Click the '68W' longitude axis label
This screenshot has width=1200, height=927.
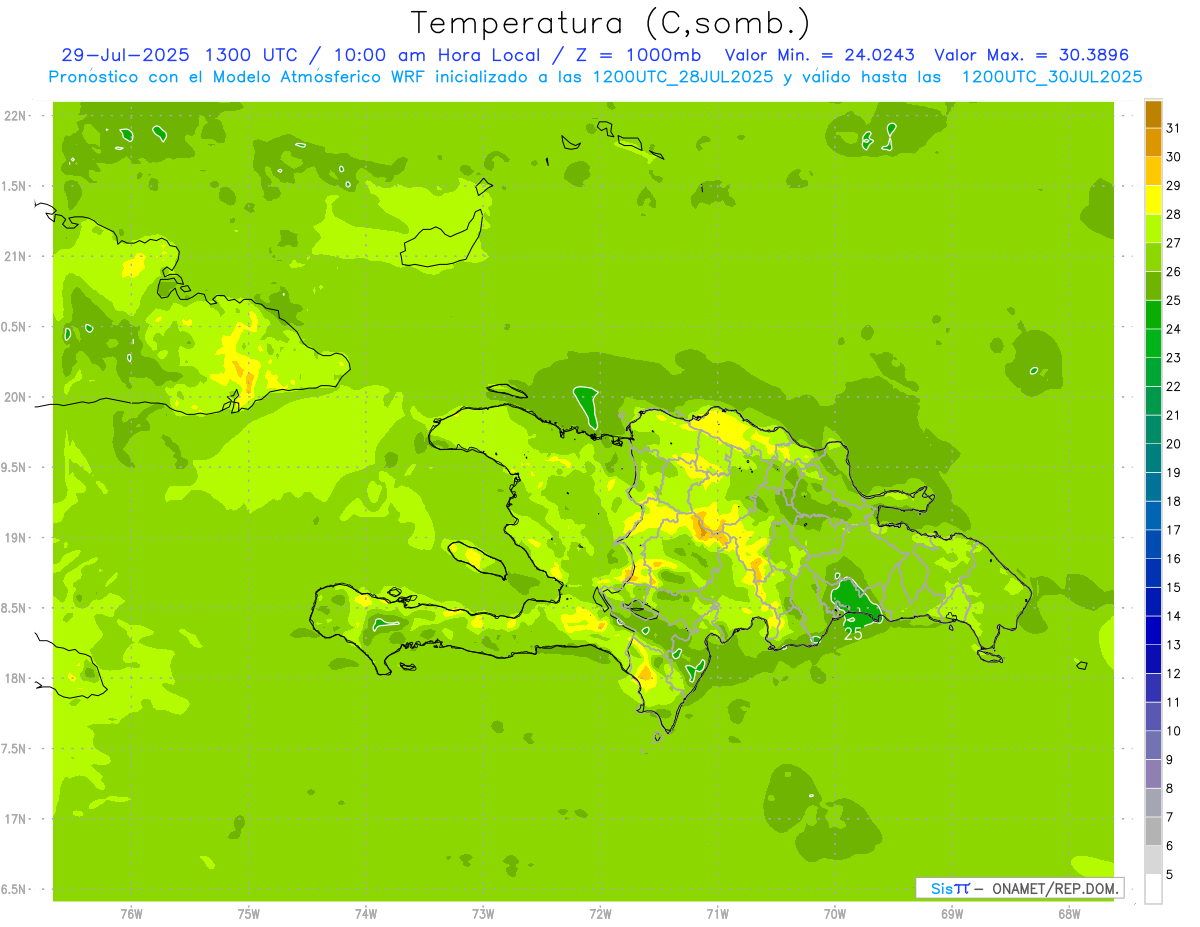pos(1069,913)
